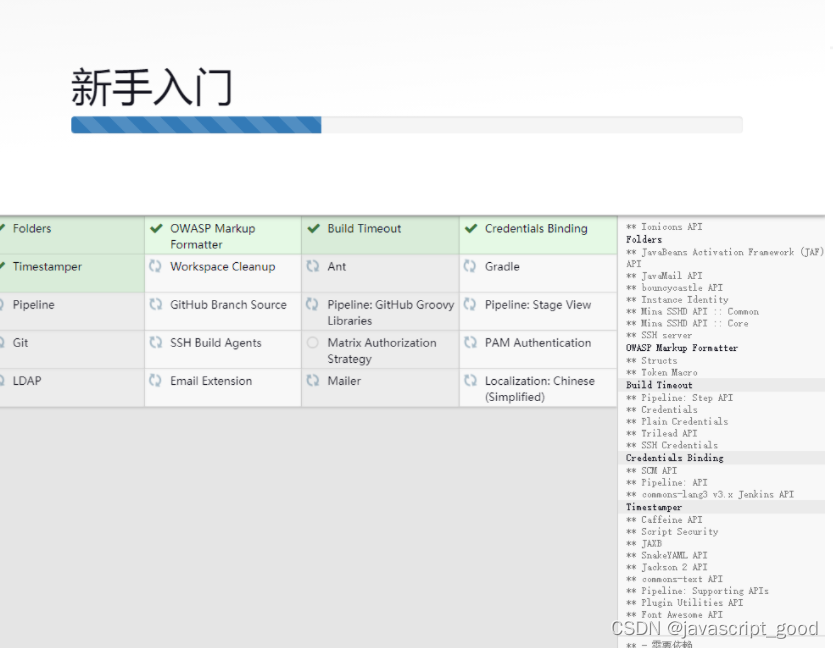Image resolution: width=833 pixels, height=648 pixels.
Task: Click spinner icon beside Localization: Chinese (Simplified)
Action: [x=470, y=381]
